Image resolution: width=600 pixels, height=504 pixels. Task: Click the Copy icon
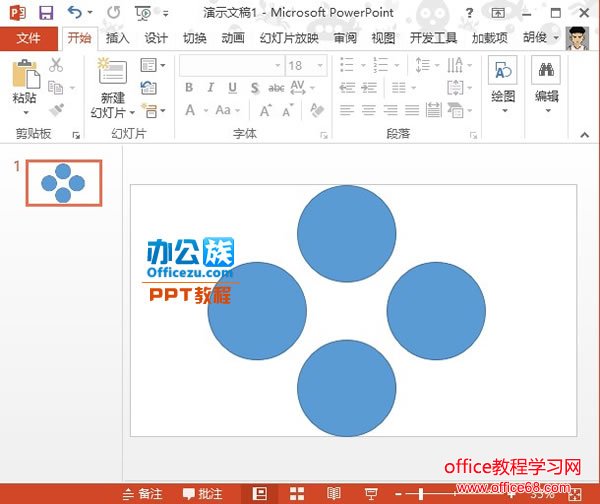(x=56, y=88)
